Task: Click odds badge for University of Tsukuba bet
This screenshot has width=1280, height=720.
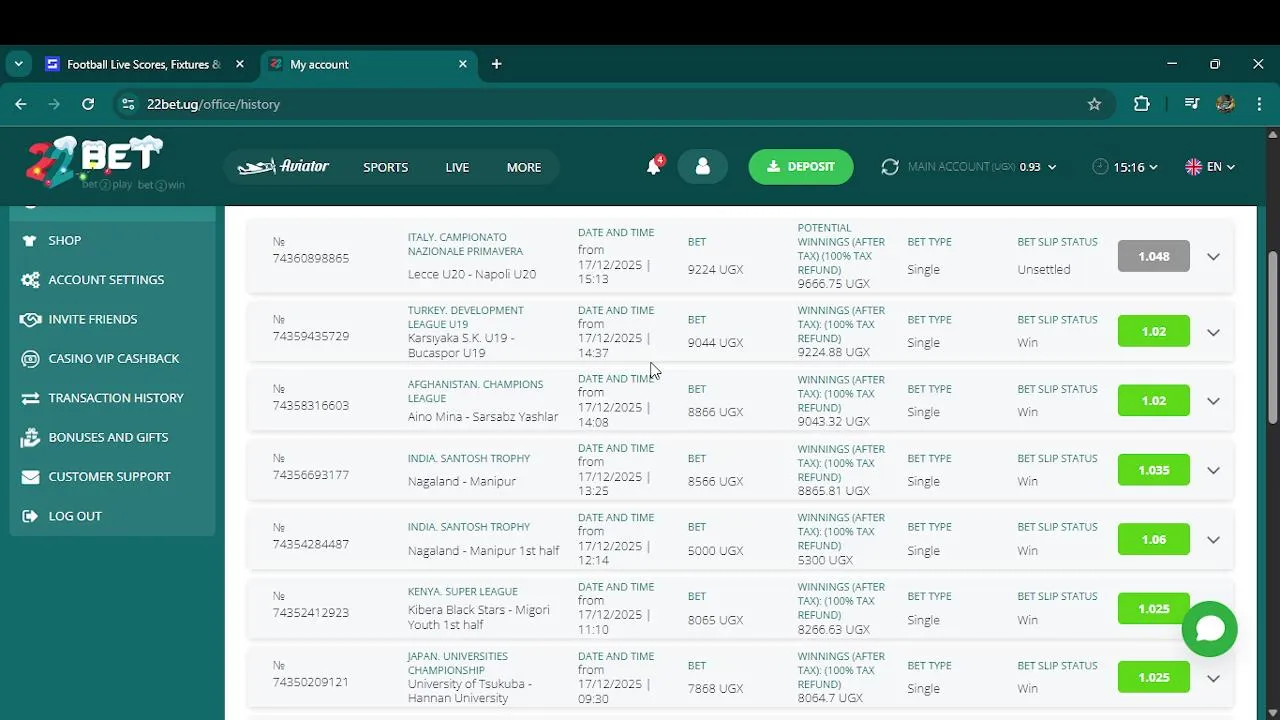Action: (x=1153, y=677)
